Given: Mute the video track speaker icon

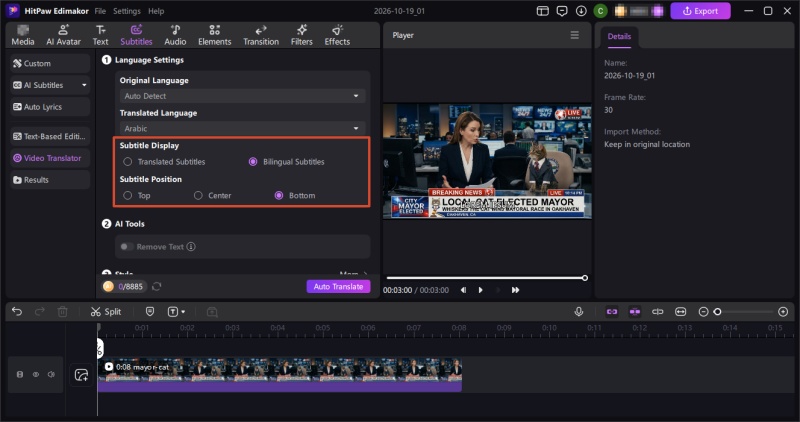Looking at the screenshot, I should click(x=51, y=375).
